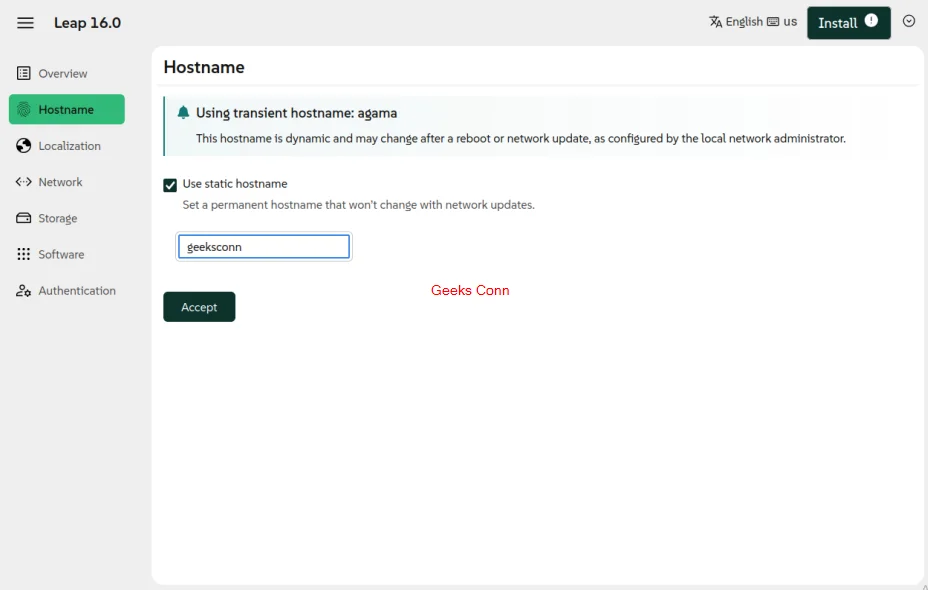
Task: Click the Software grid icon
Action: point(22,254)
